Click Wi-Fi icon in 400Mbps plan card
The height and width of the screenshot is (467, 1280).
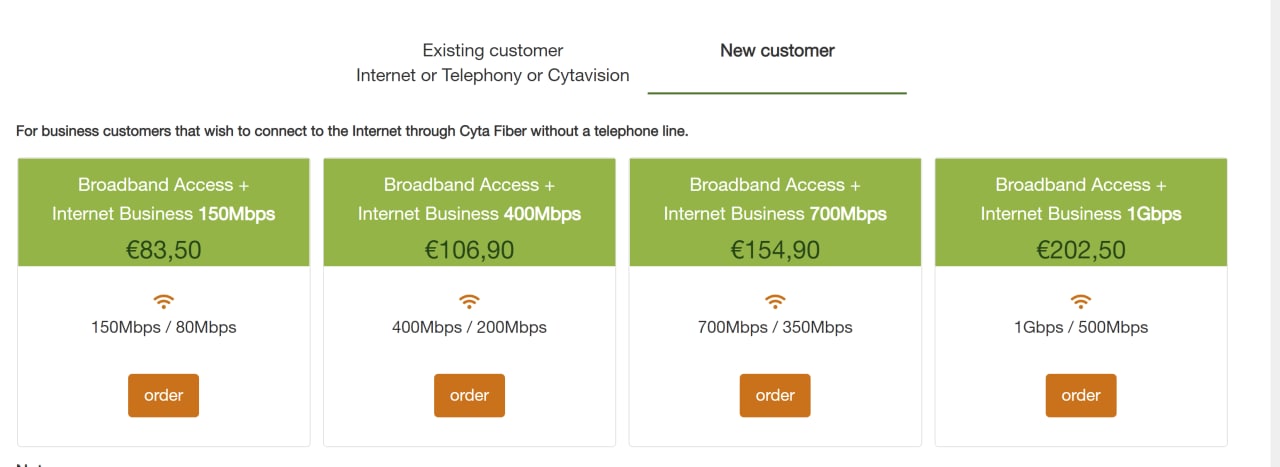pyautogui.click(x=469, y=301)
